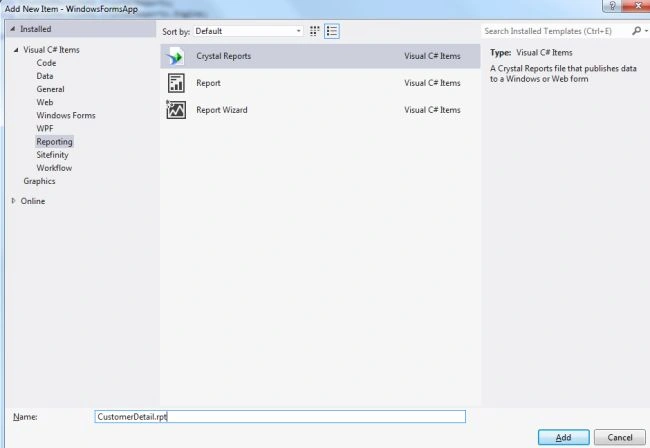Open the dialog help question-mark button
This screenshot has width=650, height=448.
(612, 5)
